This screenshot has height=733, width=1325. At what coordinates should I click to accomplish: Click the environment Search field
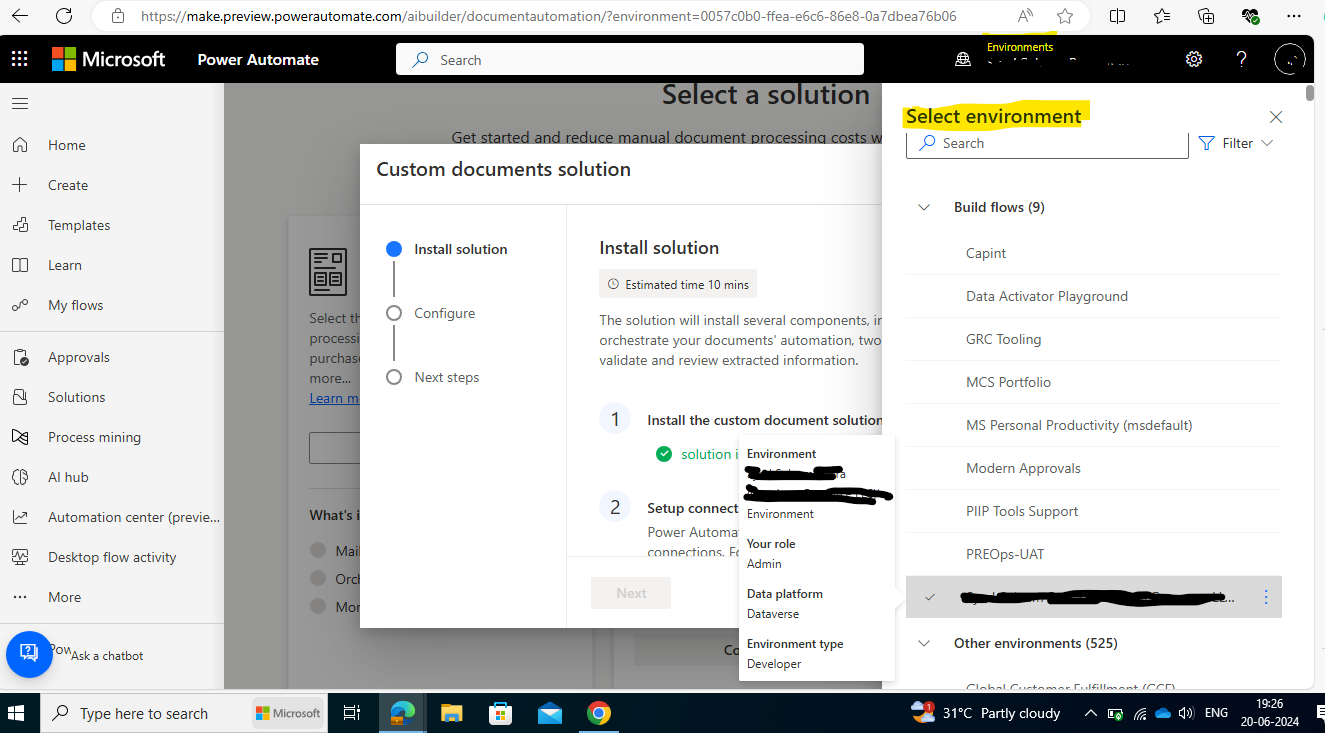pyautogui.click(x=1047, y=143)
